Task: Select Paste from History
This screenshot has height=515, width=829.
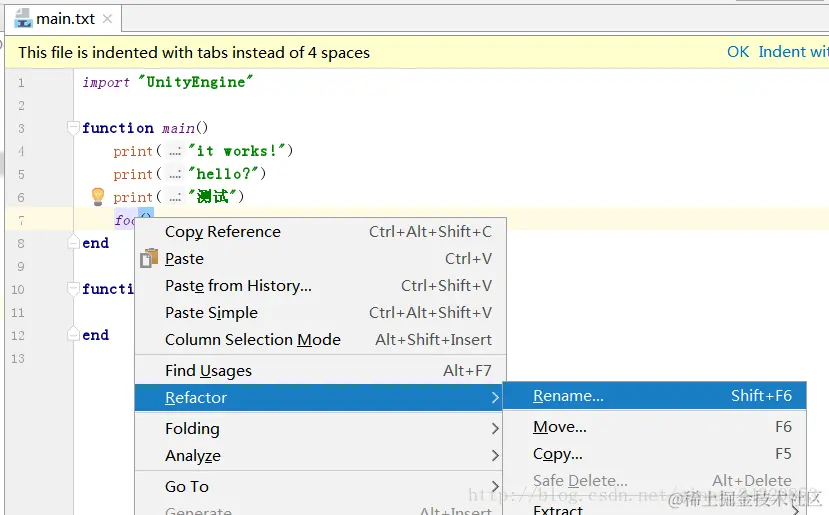Action: click(238, 286)
